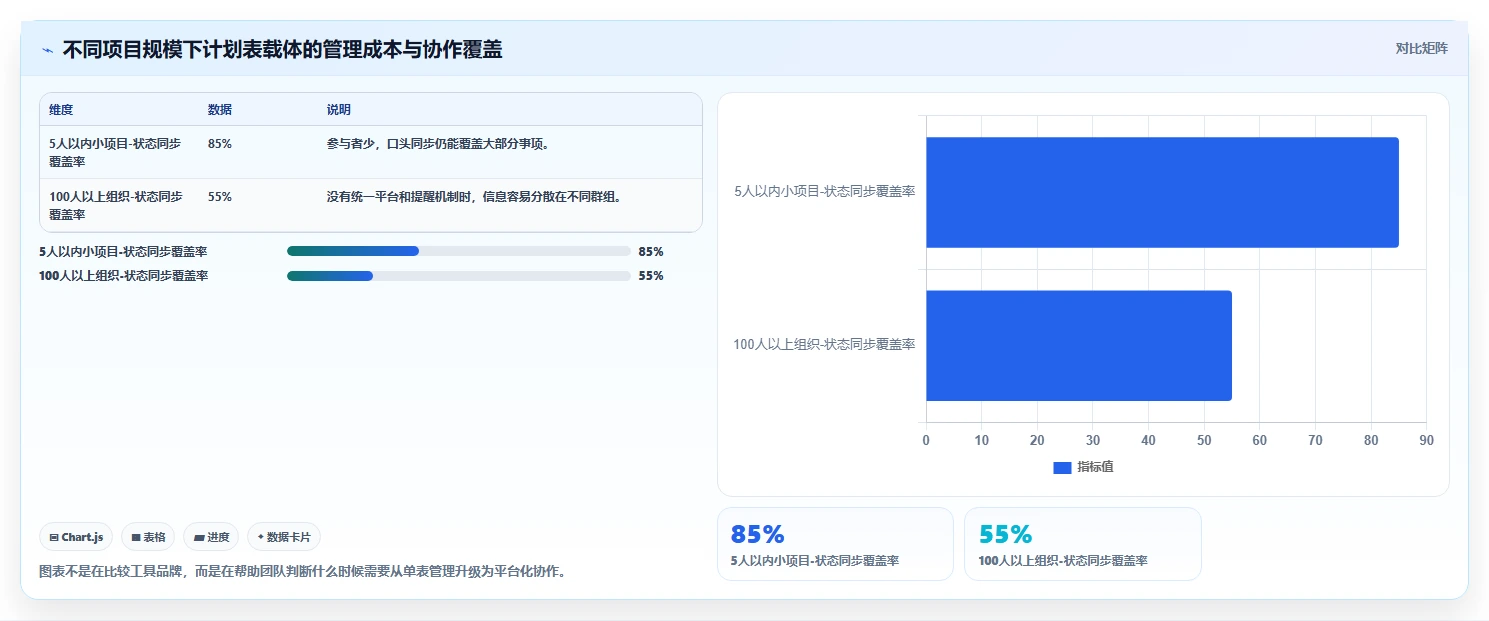Click the 55% value in the table
1489x621 pixels.
(x=220, y=197)
